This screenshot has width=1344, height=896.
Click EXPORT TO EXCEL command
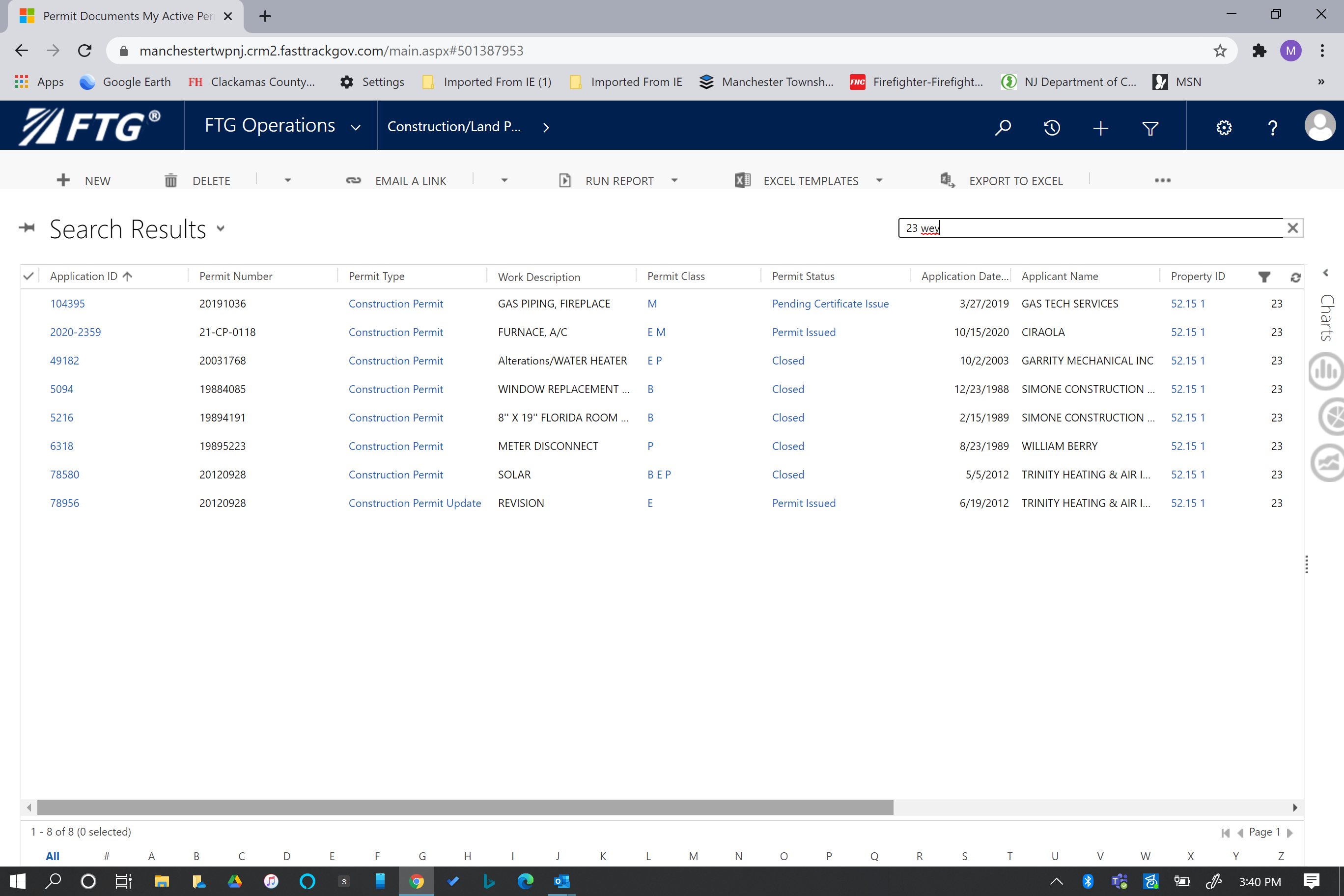coord(1001,181)
